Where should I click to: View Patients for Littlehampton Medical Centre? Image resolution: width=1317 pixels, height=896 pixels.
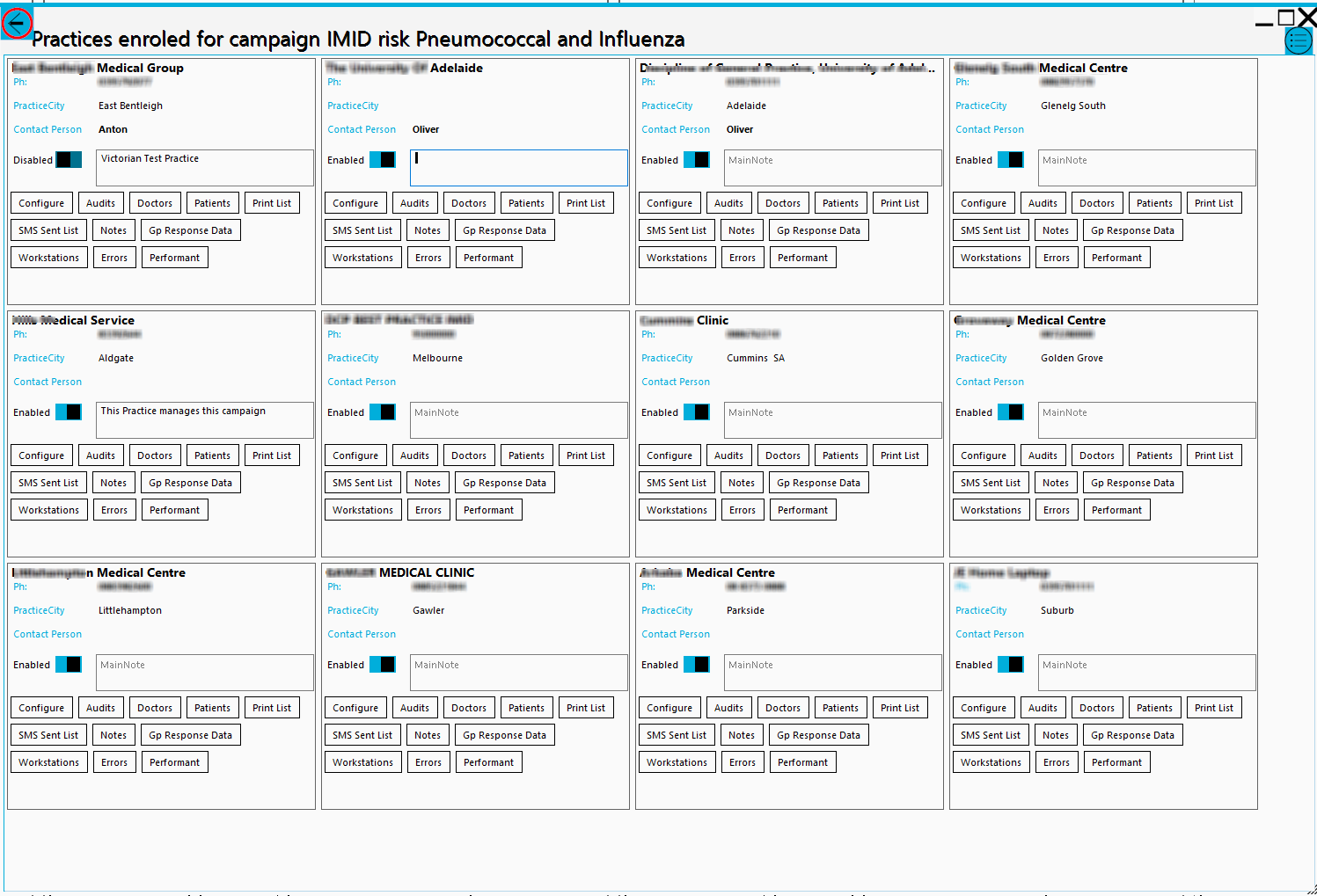pos(212,707)
